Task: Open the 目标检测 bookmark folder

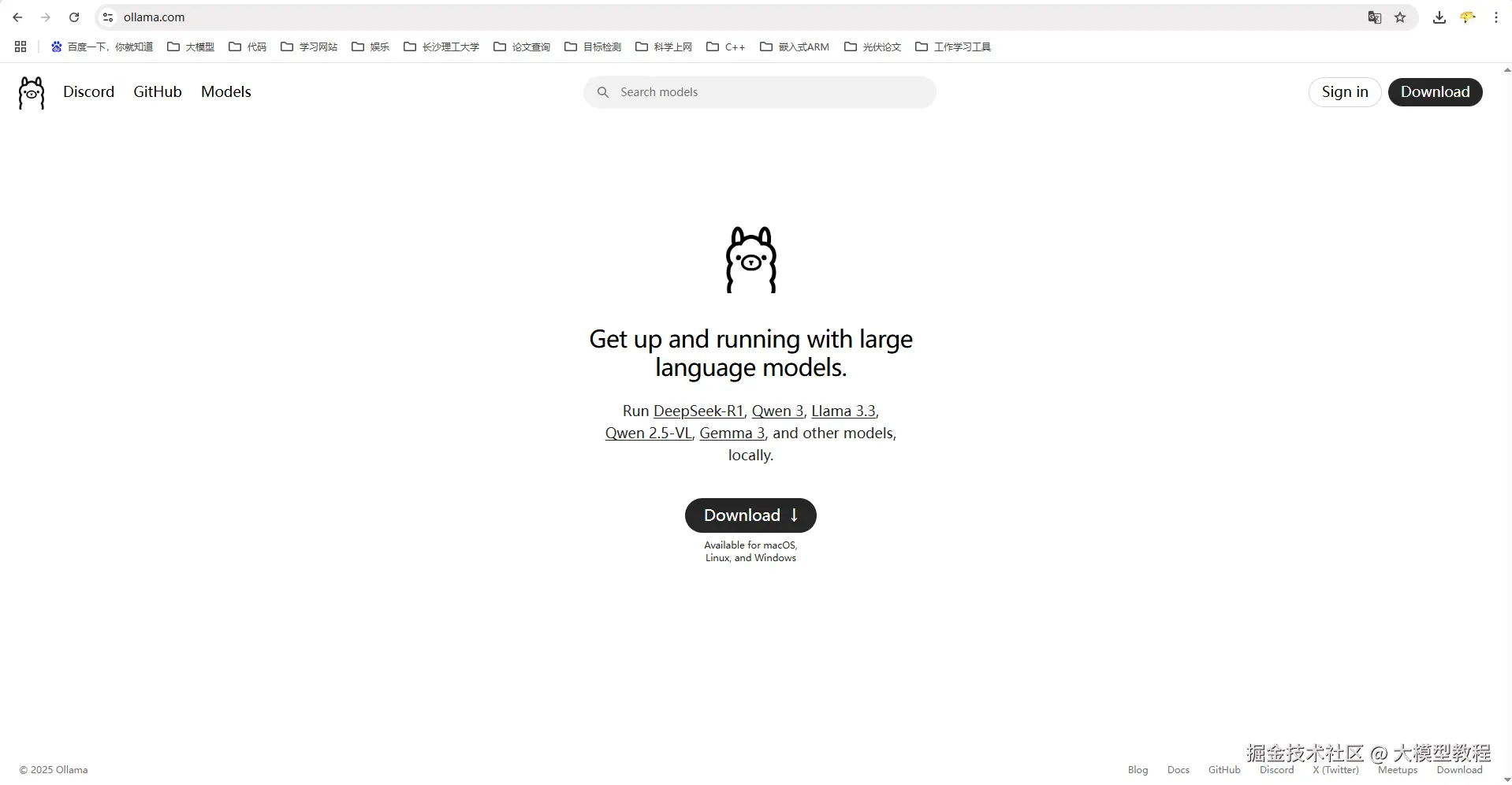Action: [x=593, y=47]
